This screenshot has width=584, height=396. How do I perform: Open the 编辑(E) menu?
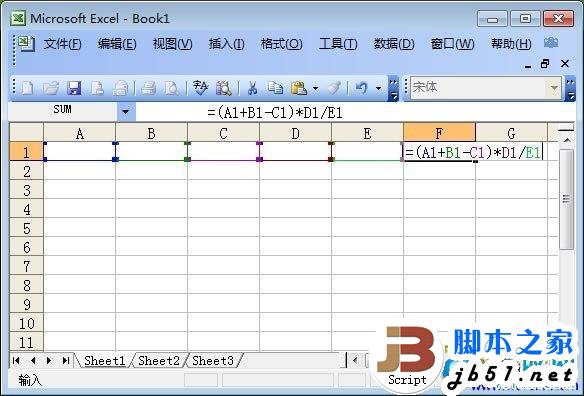117,44
